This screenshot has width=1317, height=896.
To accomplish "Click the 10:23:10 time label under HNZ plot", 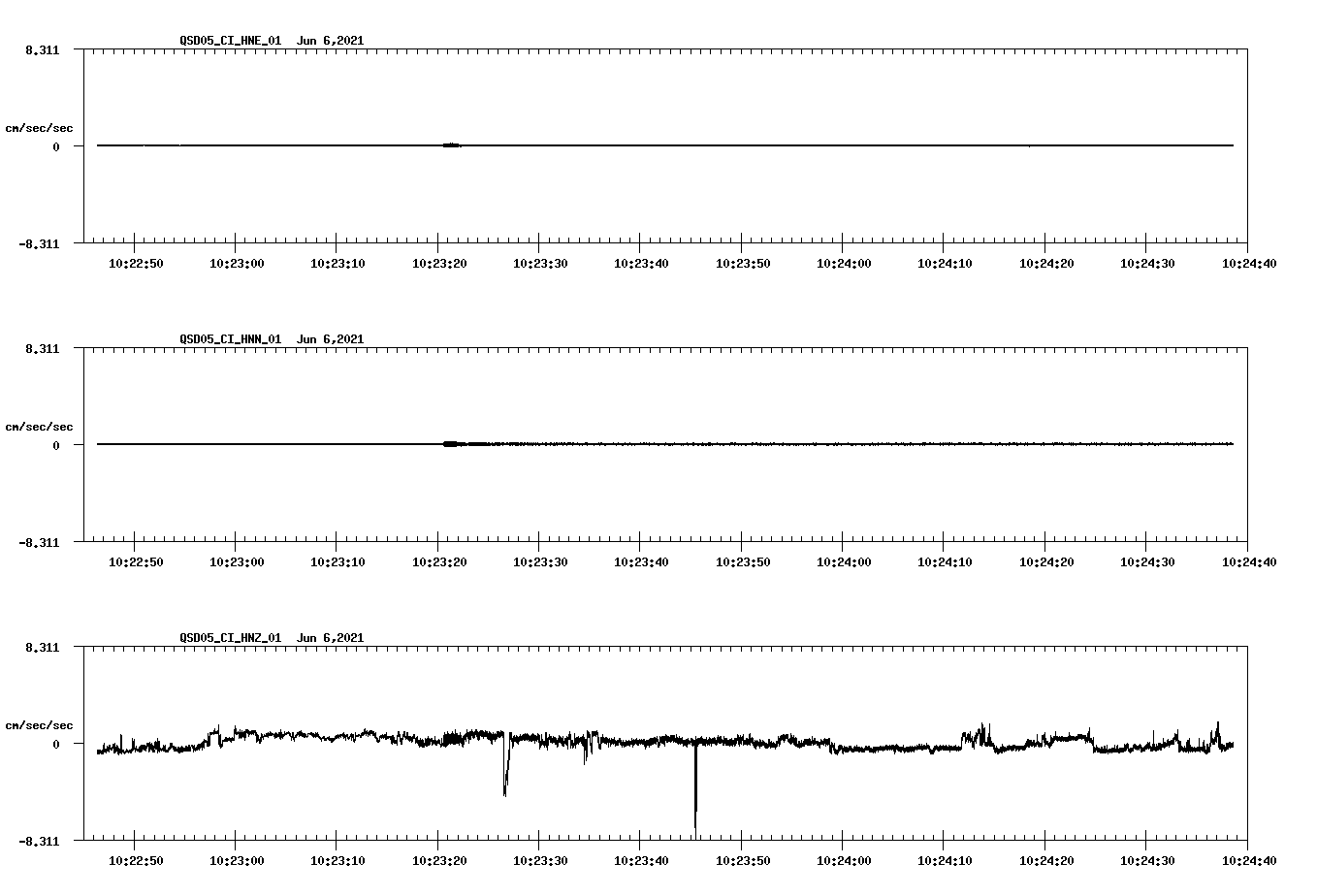I will 337,860.
